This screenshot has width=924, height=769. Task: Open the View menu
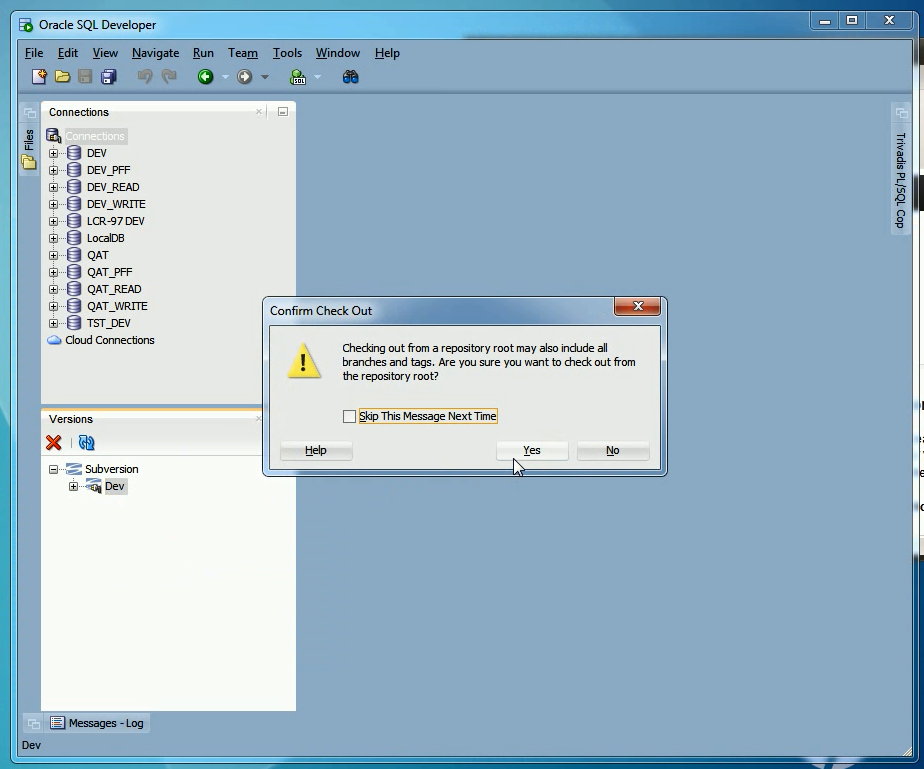click(105, 53)
